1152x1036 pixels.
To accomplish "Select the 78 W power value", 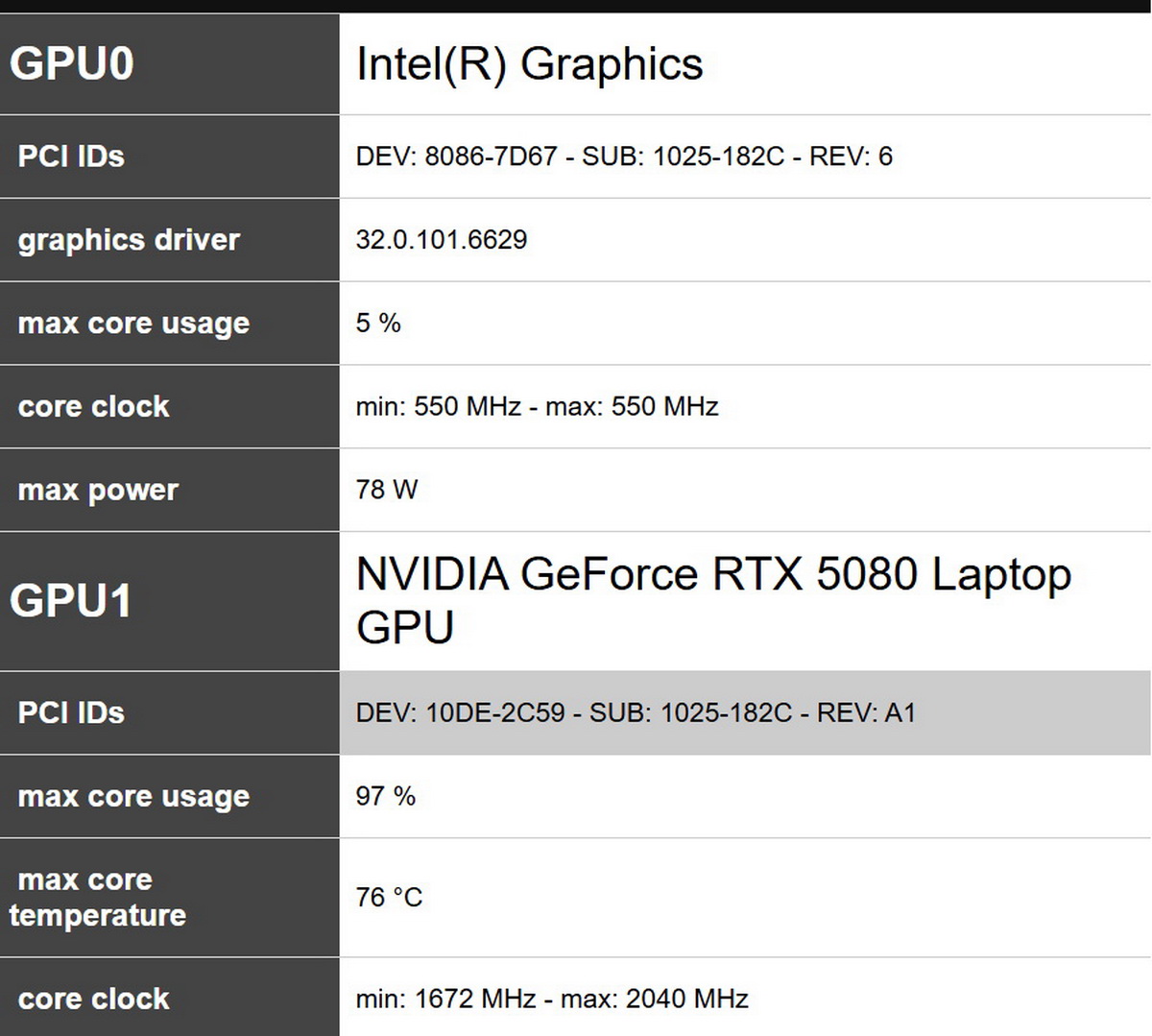I will 387,491.
